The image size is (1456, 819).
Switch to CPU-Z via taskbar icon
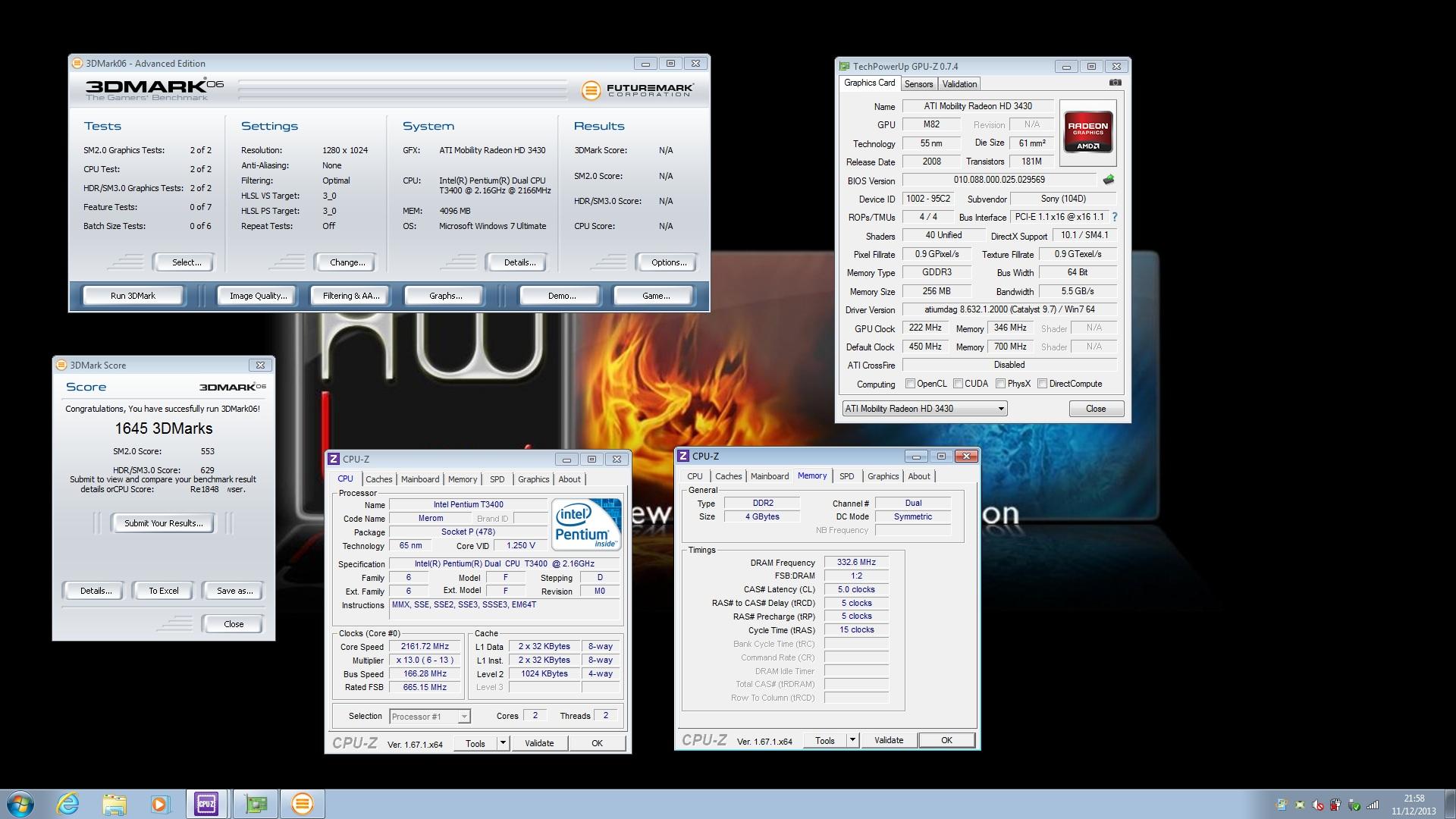pos(206,804)
